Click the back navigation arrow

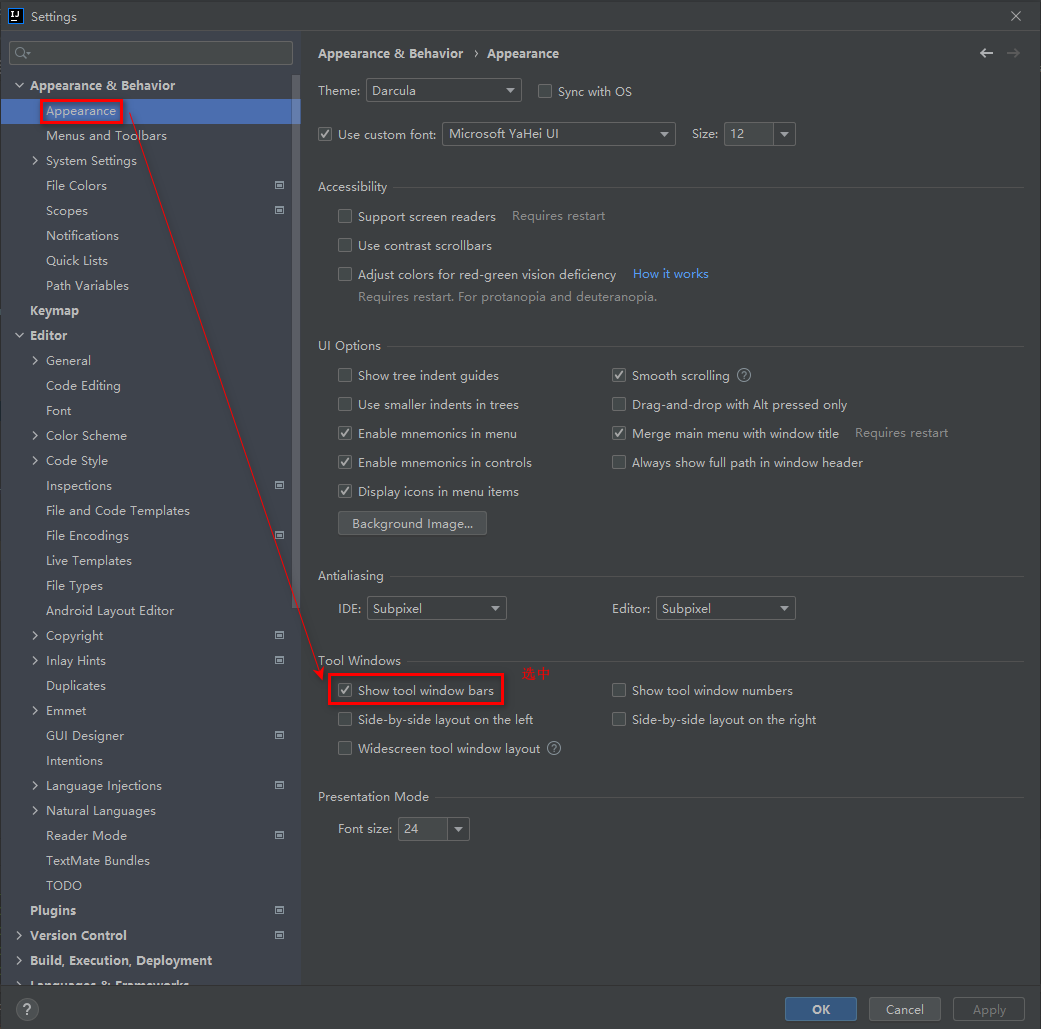pos(986,53)
